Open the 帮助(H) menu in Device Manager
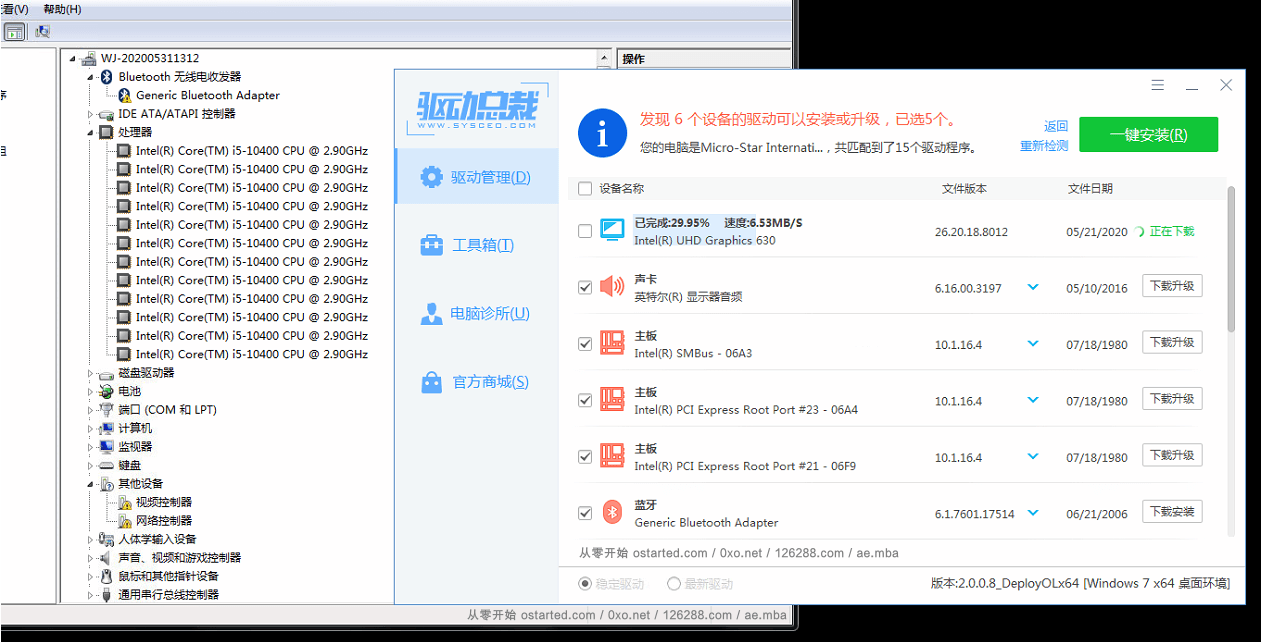This screenshot has height=642, width=1261. coord(62,9)
